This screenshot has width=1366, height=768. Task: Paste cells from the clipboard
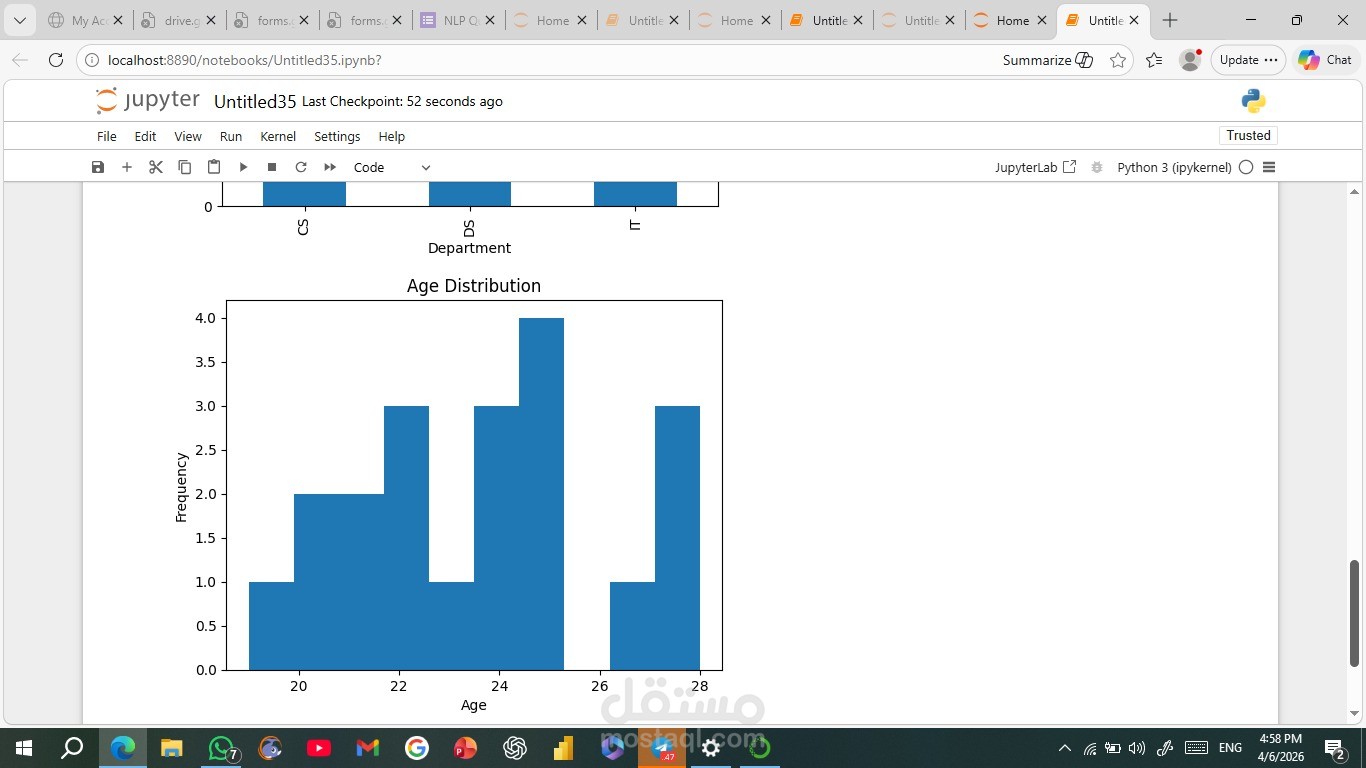[x=213, y=167]
